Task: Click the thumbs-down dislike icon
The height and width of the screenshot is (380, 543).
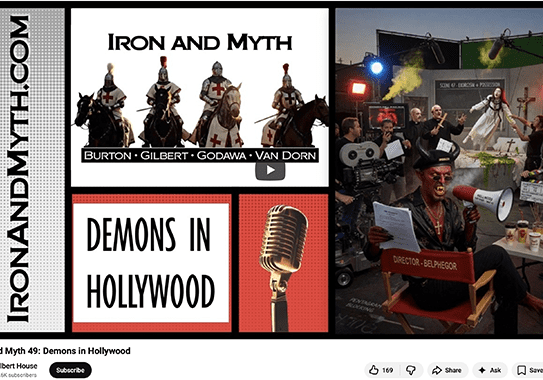Action: [x=411, y=370]
